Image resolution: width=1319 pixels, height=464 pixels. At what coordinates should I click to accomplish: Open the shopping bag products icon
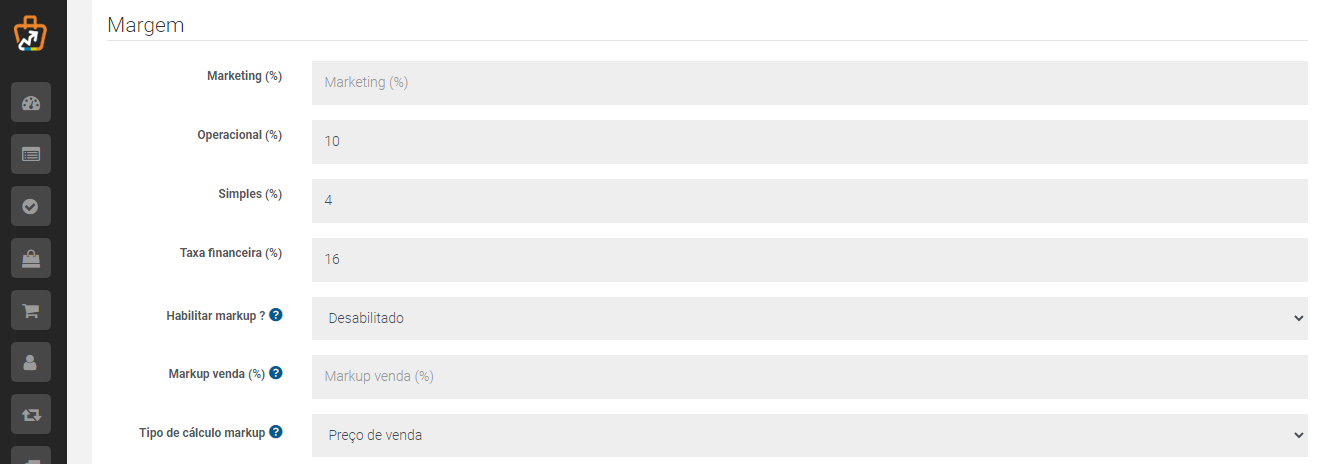tap(31, 258)
